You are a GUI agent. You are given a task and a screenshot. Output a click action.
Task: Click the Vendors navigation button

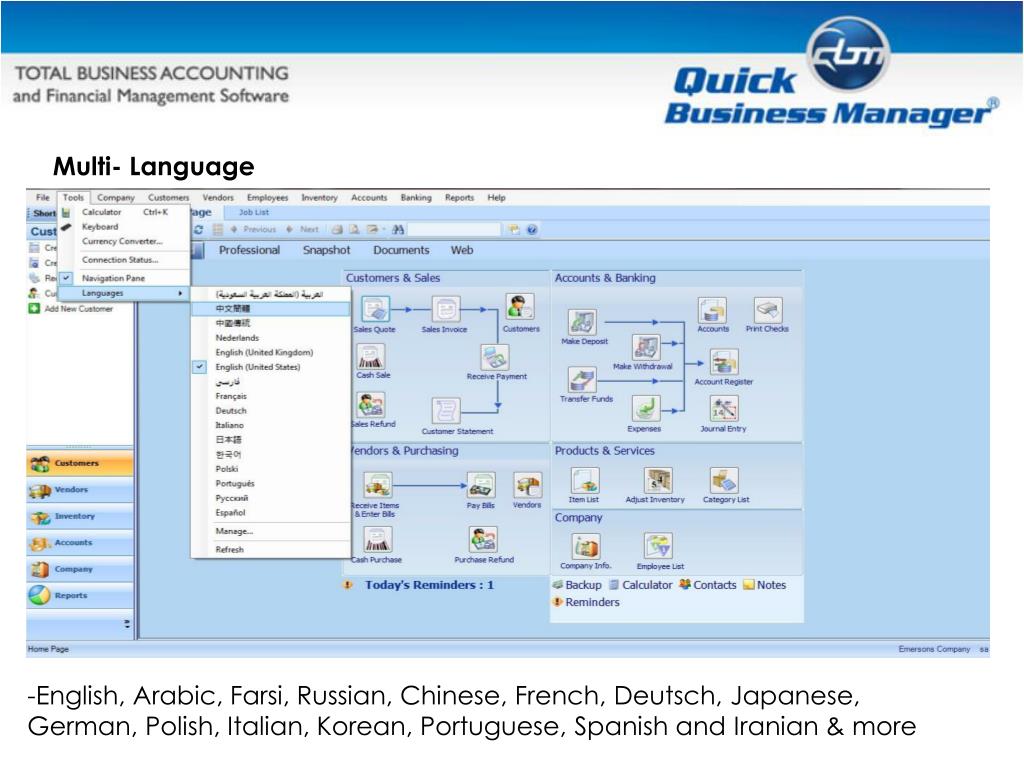click(80, 490)
